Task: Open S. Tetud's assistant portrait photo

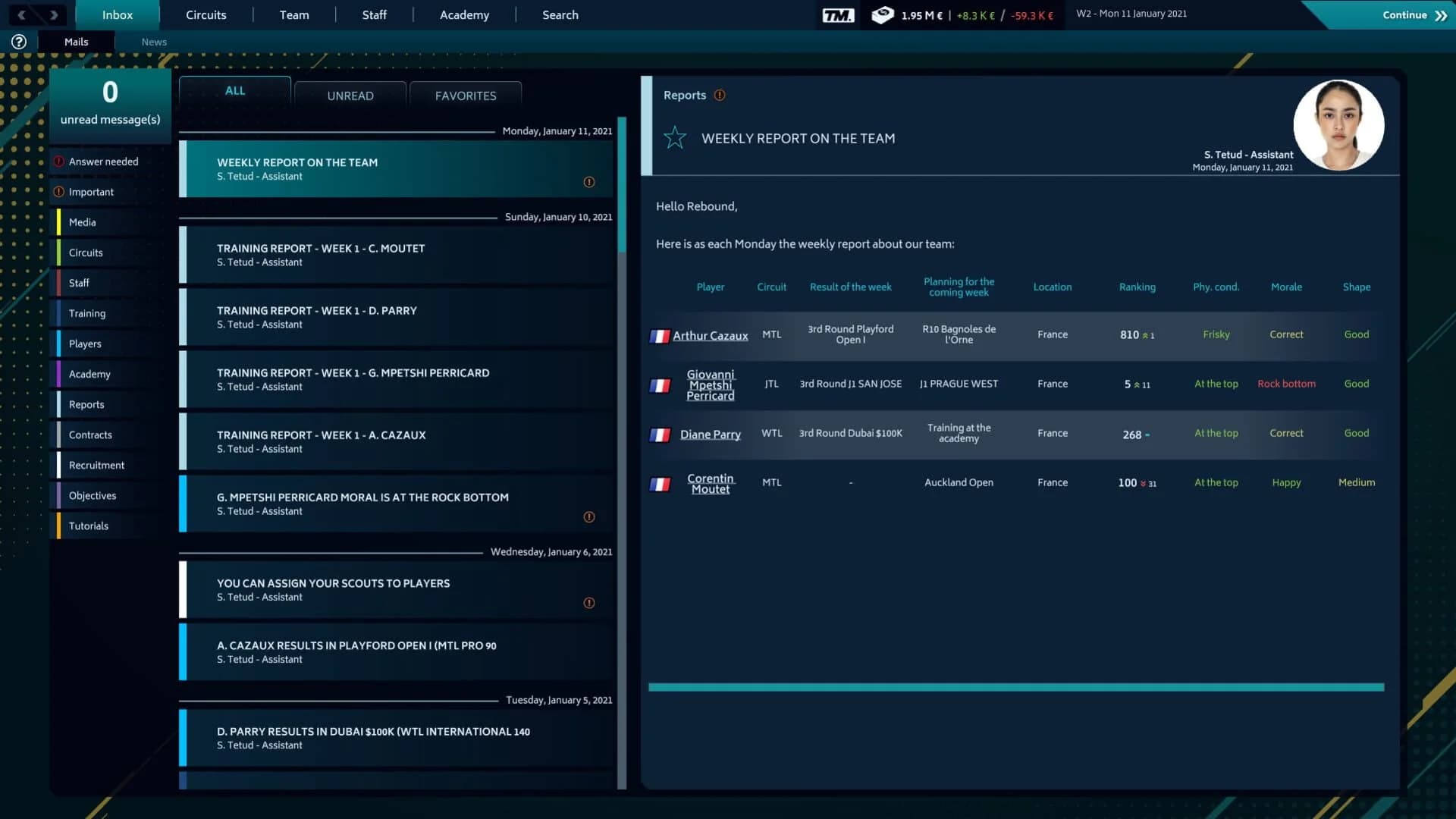Action: [x=1338, y=125]
